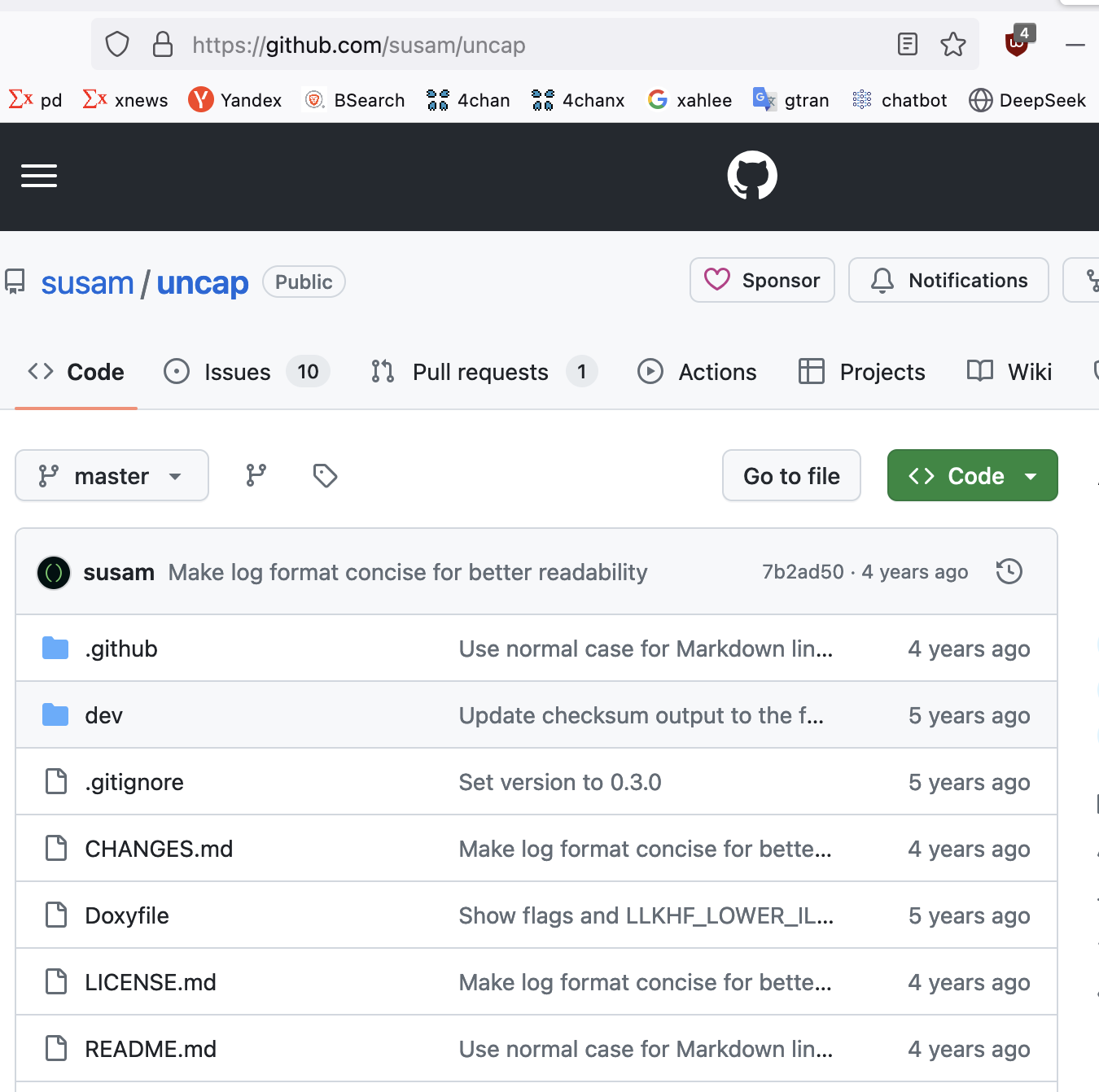Image resolution: width=1099 pixels, height=1092 pixels.
Task: Open 4chan bookmark
Action: [469, 100]
